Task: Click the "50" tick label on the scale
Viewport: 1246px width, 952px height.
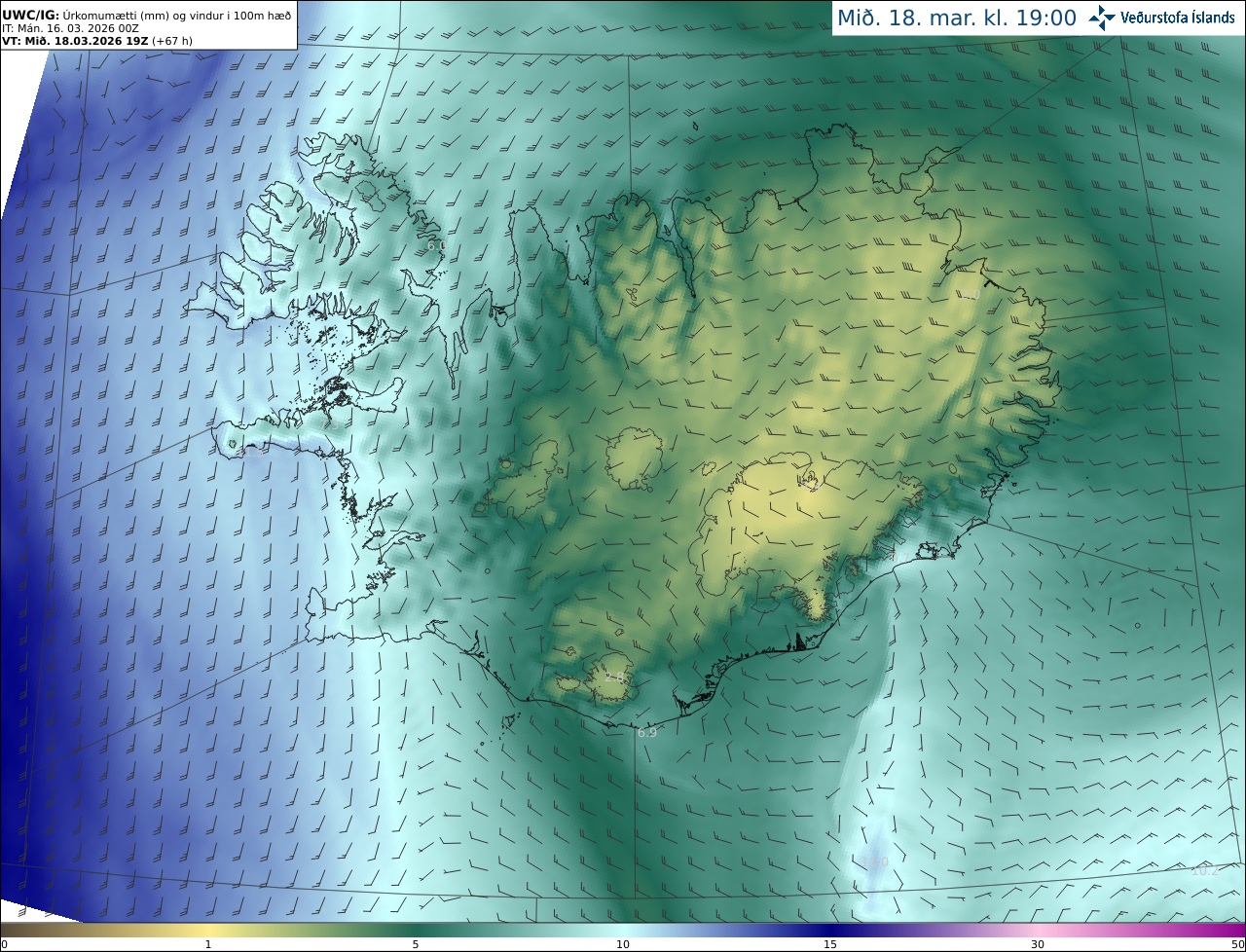Action: coord(1238,944)
